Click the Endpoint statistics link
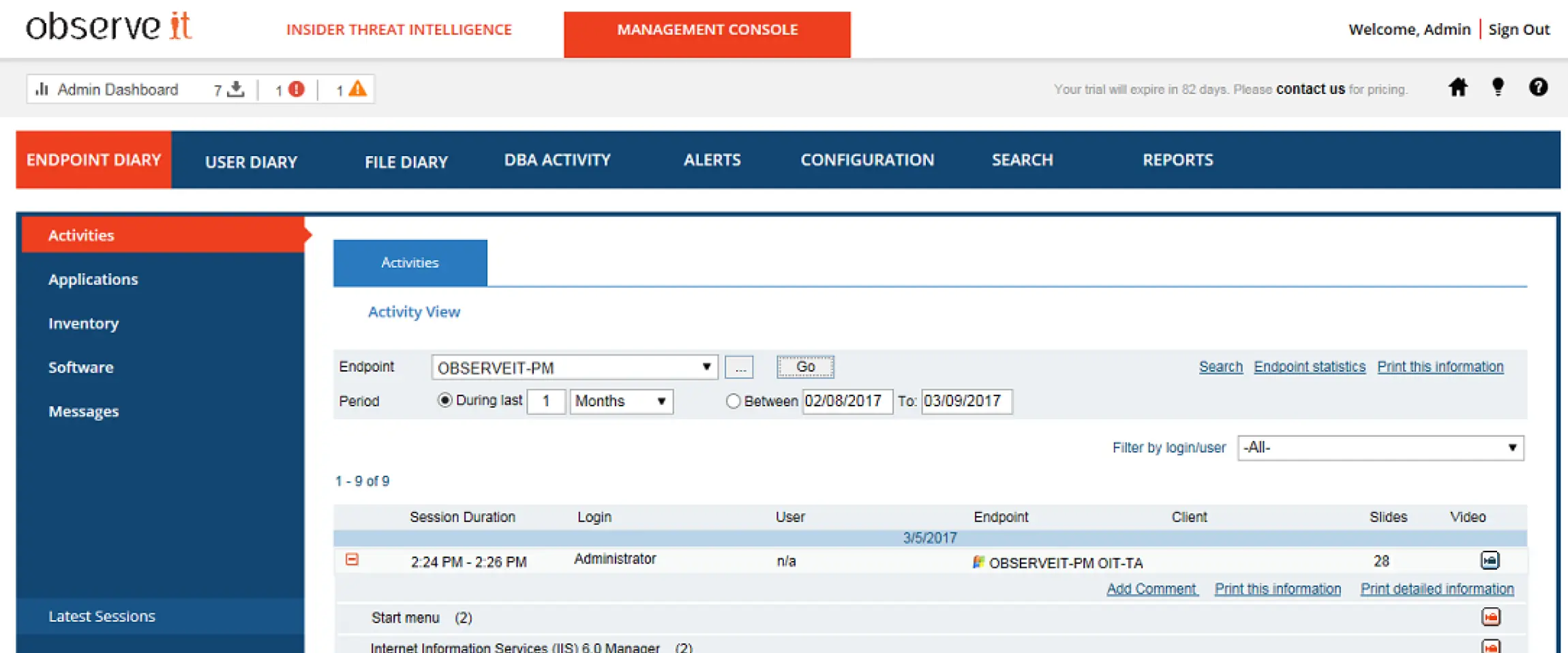Image resolution: width=1568 pixels, height=653 pixels. tap(1309, 367)
